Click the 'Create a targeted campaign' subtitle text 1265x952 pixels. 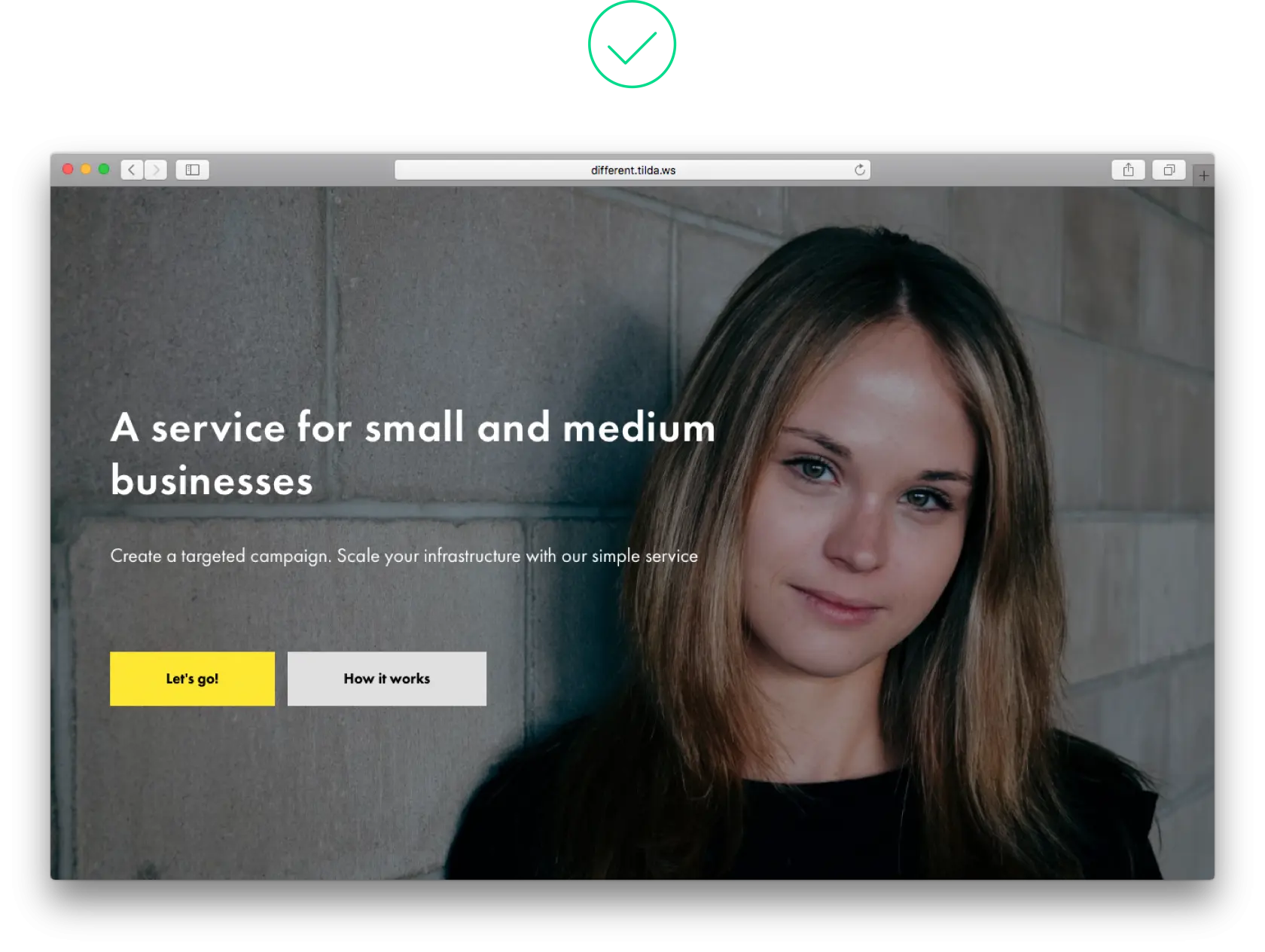[404, 557]
